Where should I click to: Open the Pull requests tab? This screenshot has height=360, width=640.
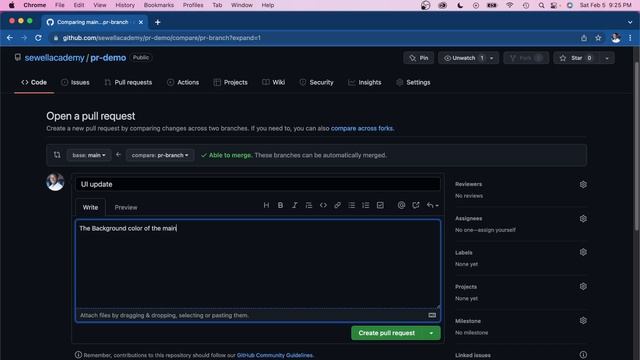point(128,82)
